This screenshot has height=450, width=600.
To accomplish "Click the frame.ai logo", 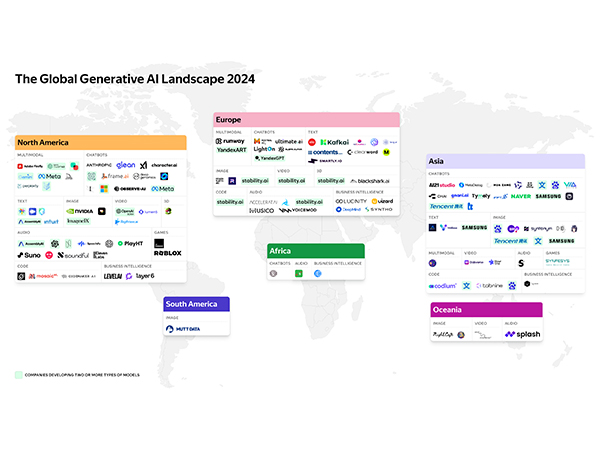I will (x=115, y=176).
